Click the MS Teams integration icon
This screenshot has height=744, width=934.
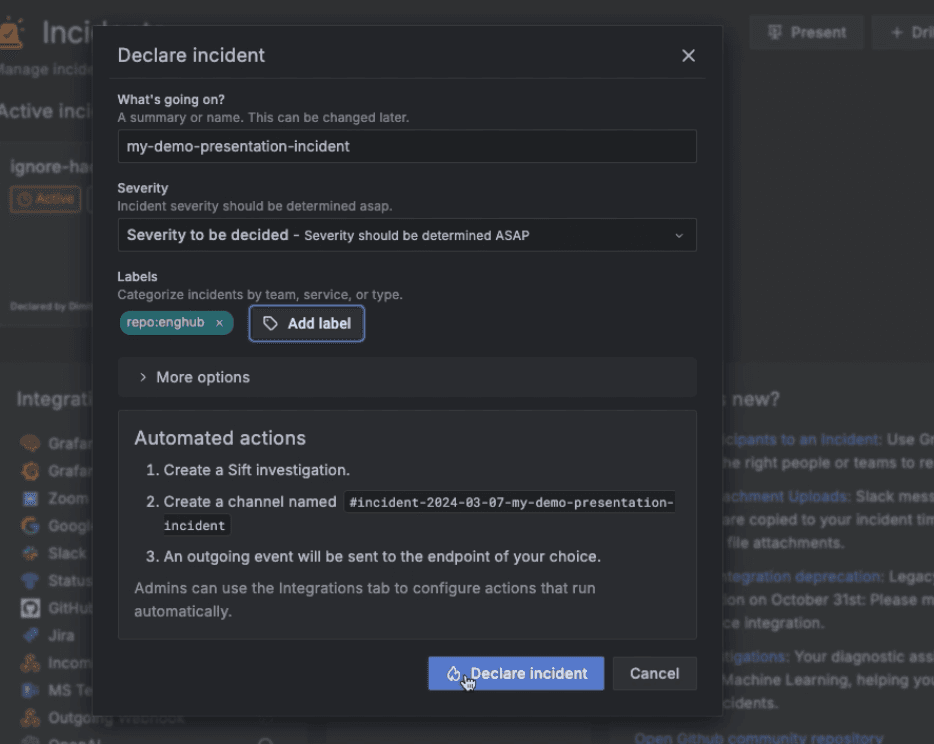click(30, 690)
